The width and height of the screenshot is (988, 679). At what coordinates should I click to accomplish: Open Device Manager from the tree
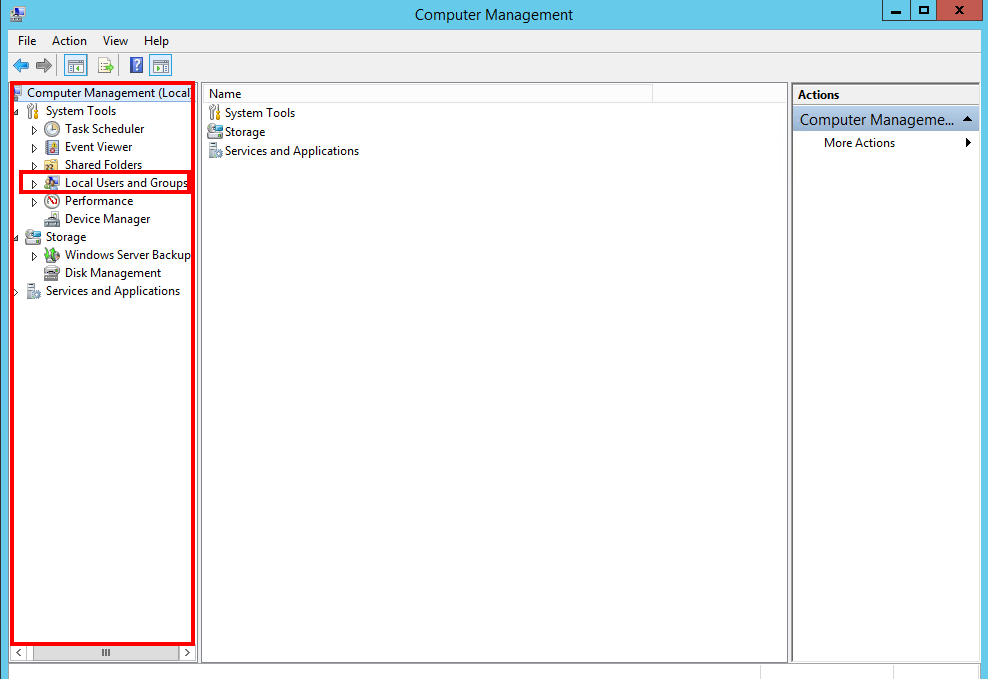pyautogui.click(x=107, y=219)
